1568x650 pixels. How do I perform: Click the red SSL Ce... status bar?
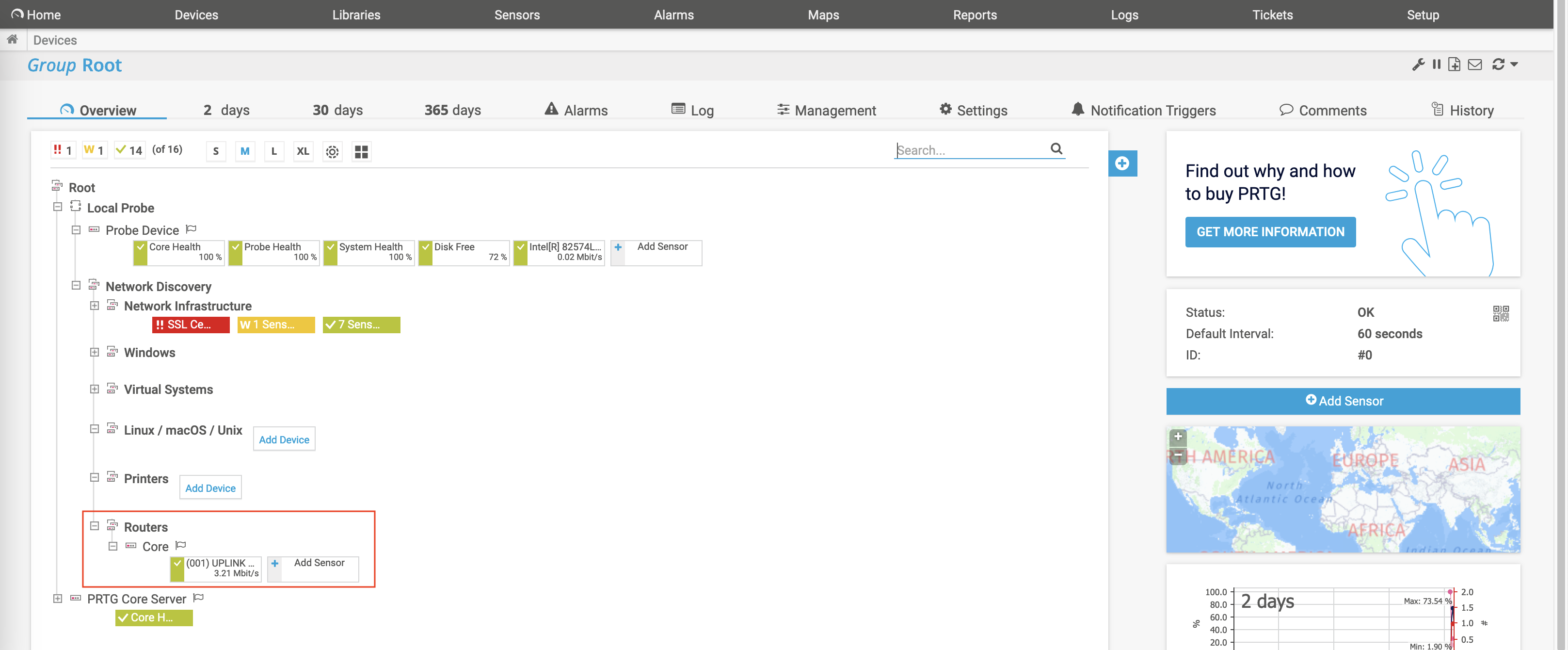[191, 325]
